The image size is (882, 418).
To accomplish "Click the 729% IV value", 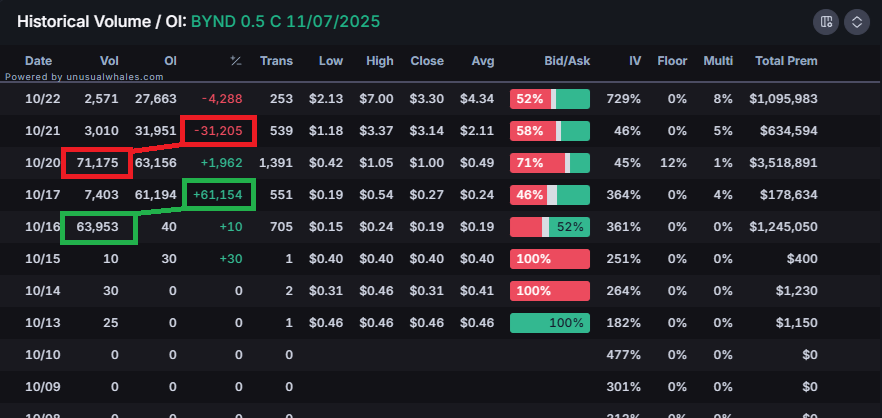I will (x=624, y=99).
